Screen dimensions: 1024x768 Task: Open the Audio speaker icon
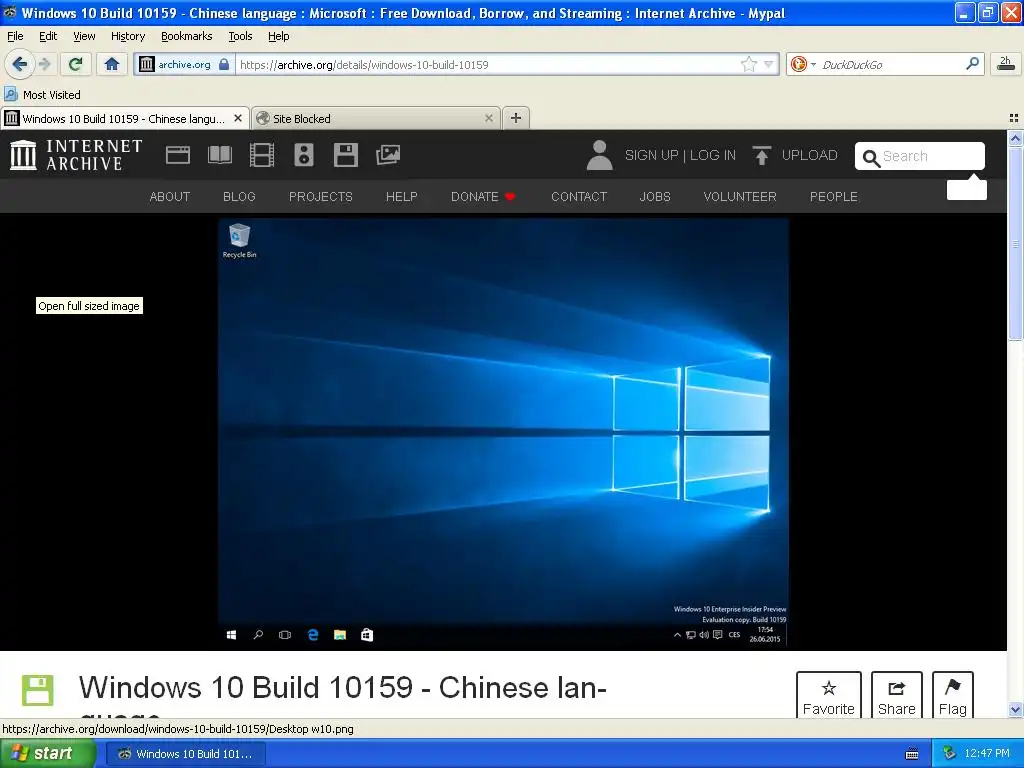pyautogui.click(x=304, y=155)
